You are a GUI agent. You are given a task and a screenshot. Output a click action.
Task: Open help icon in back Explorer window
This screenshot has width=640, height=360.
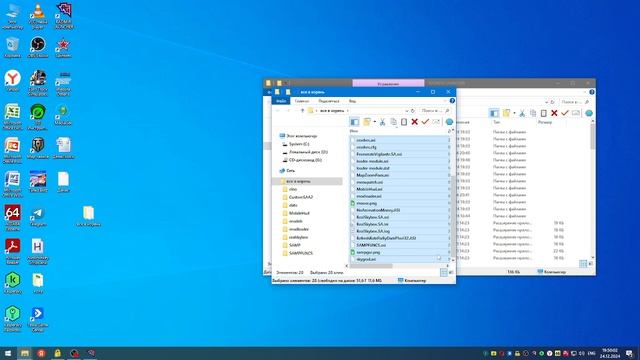click(x=592, y=92)
